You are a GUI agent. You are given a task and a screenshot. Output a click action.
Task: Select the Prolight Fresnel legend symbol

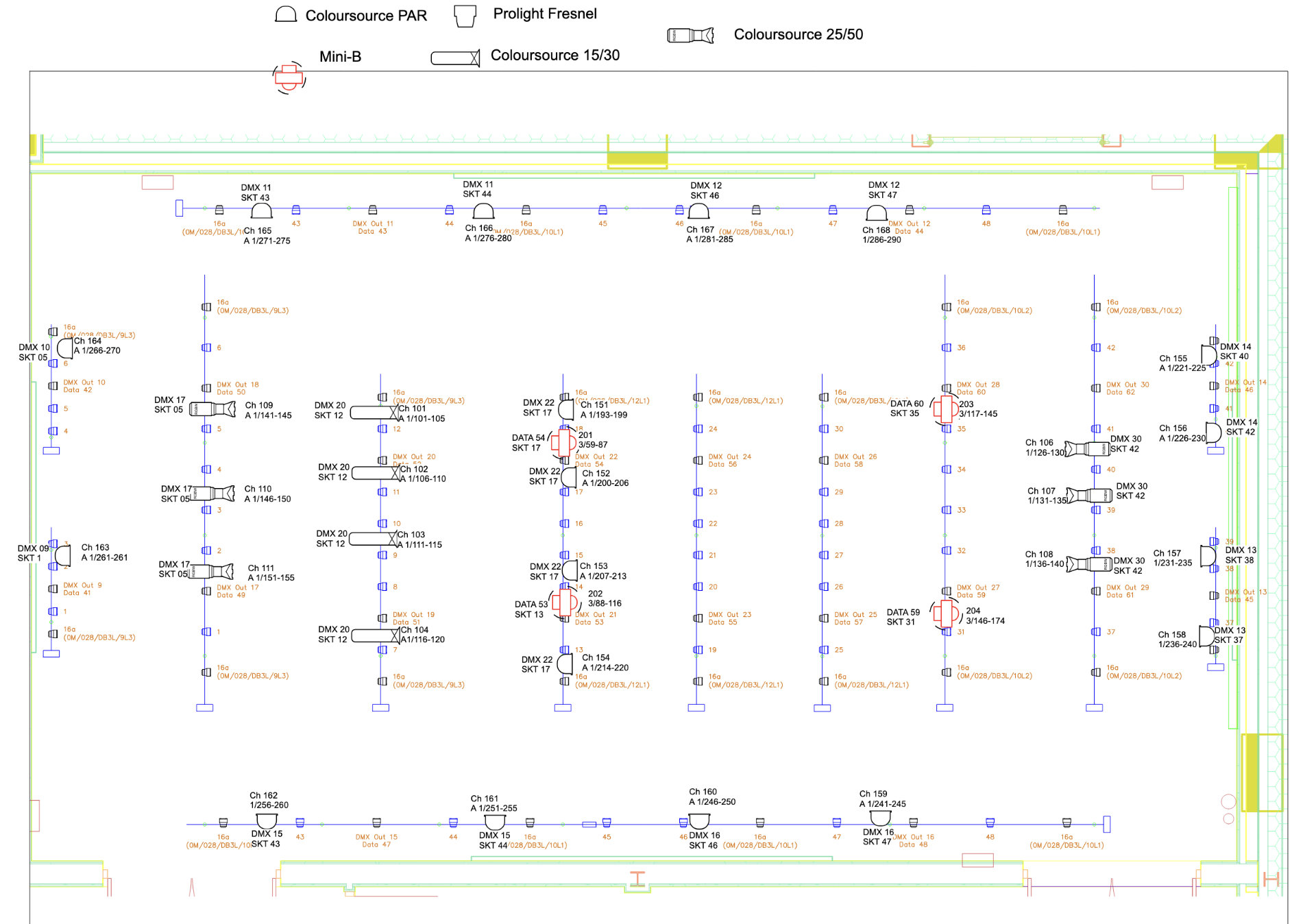coord(465,16)
